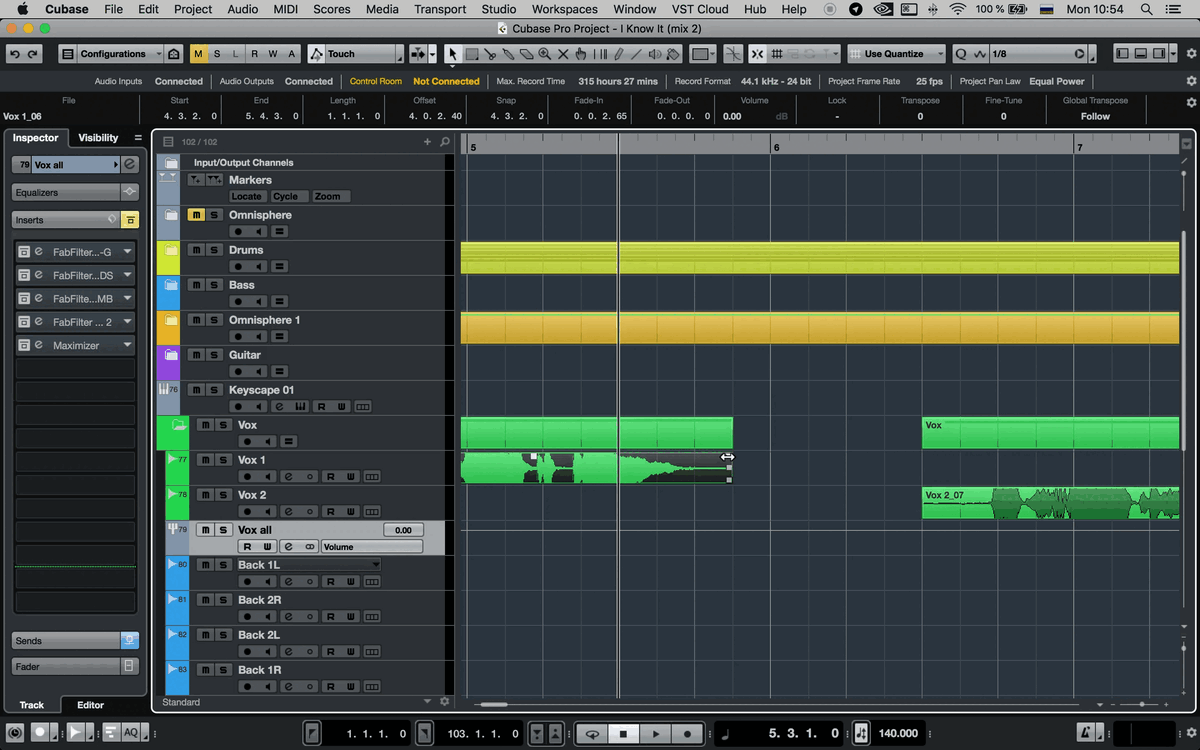Select the Draw pencil tool
This screenshot has height=750, width=1200.
[x=618, y=54]
